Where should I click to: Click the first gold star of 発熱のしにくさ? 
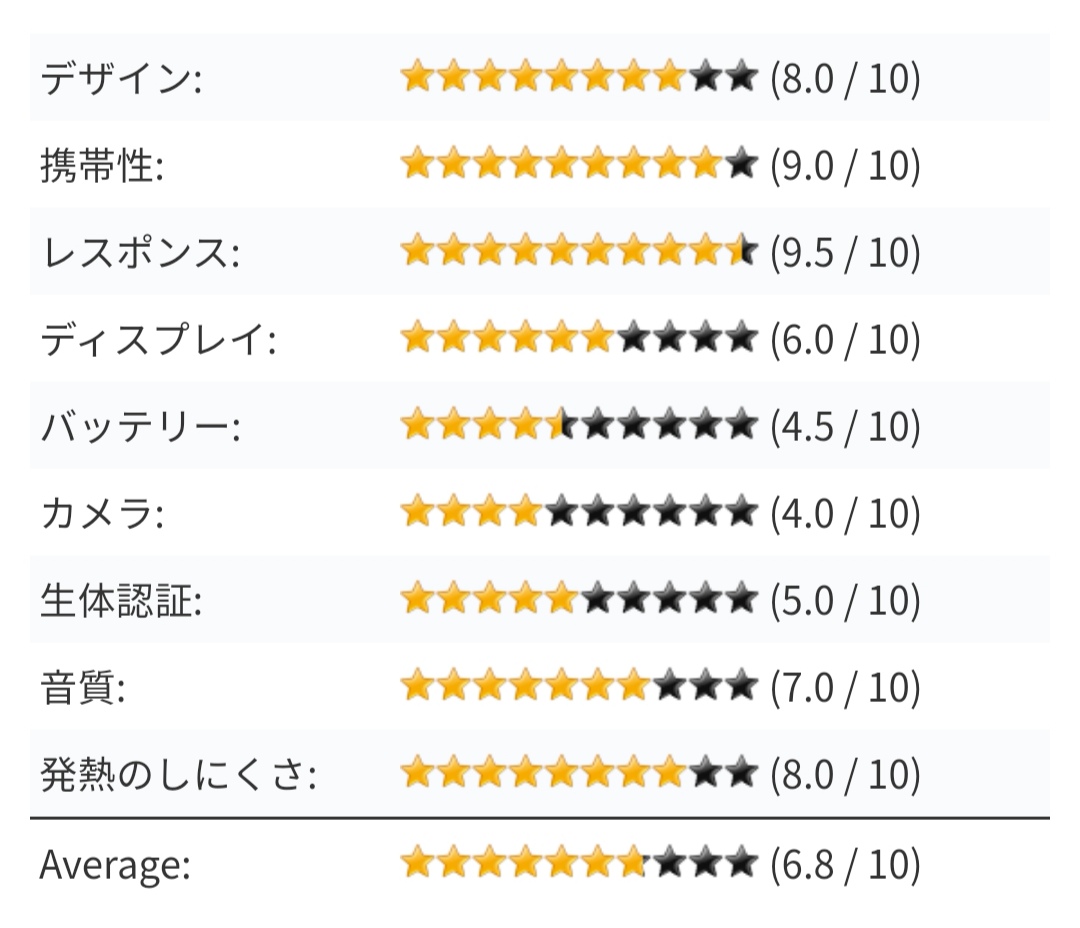(x=417, y=774)
